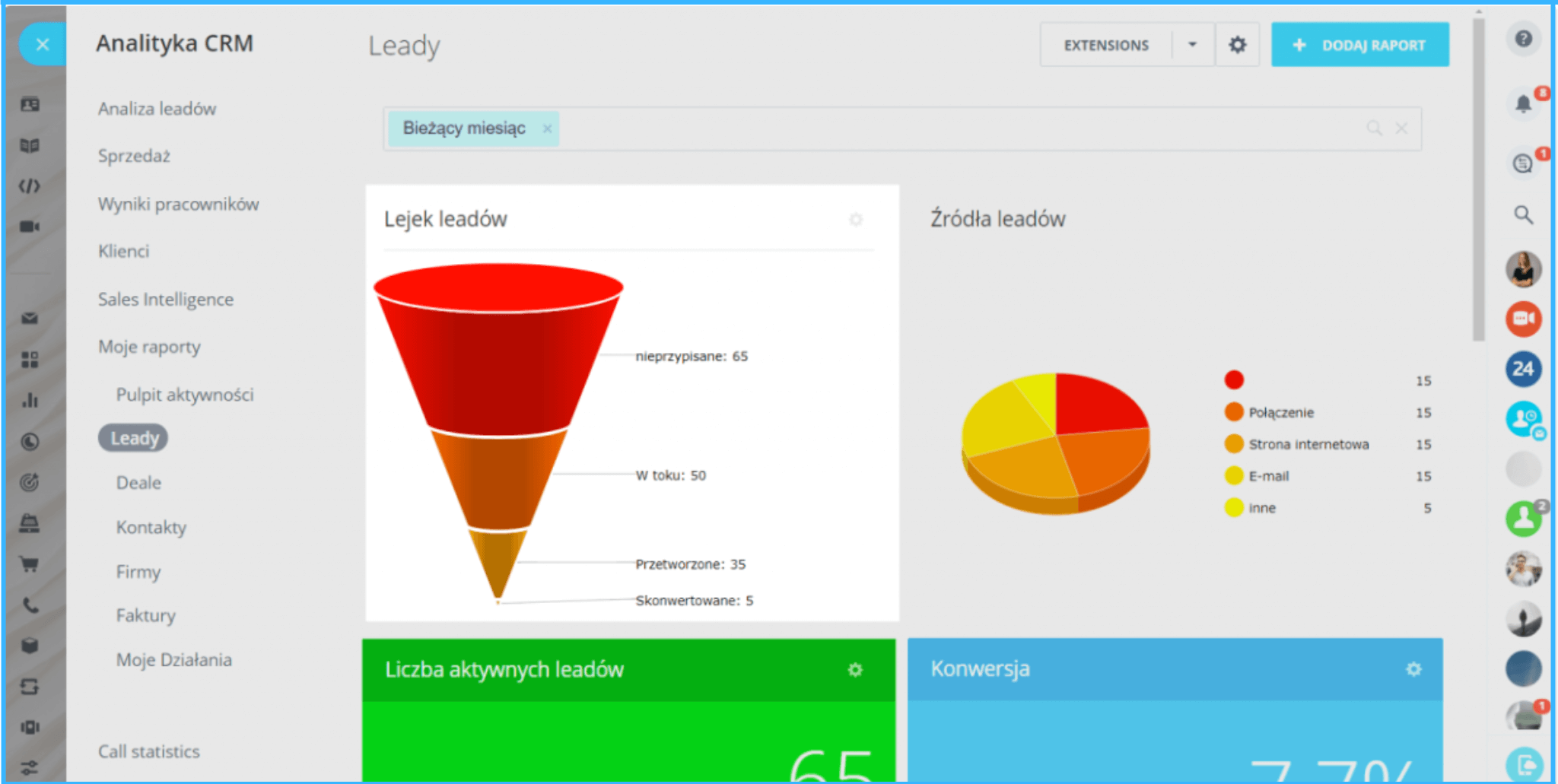1558x784 pixels.
Task: Open gear settings of Liczba aktywnych leadów
Action: point(855,670)
